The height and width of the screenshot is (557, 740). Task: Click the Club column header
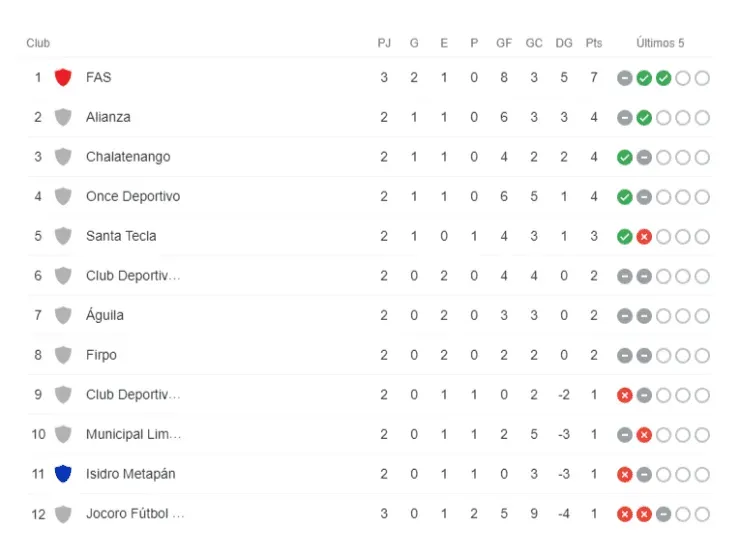point(38,43)
